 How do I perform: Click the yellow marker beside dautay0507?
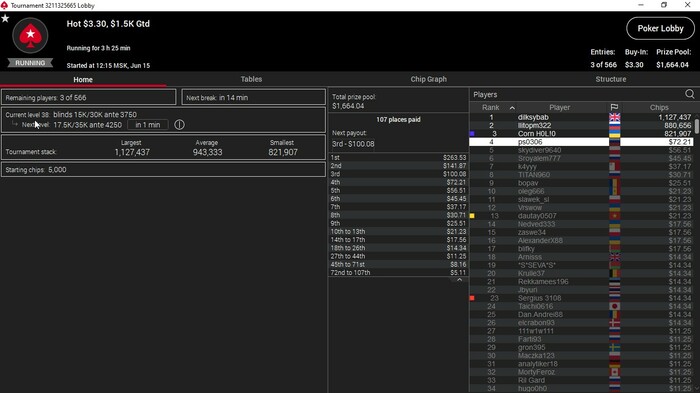(x=472, y=216)
